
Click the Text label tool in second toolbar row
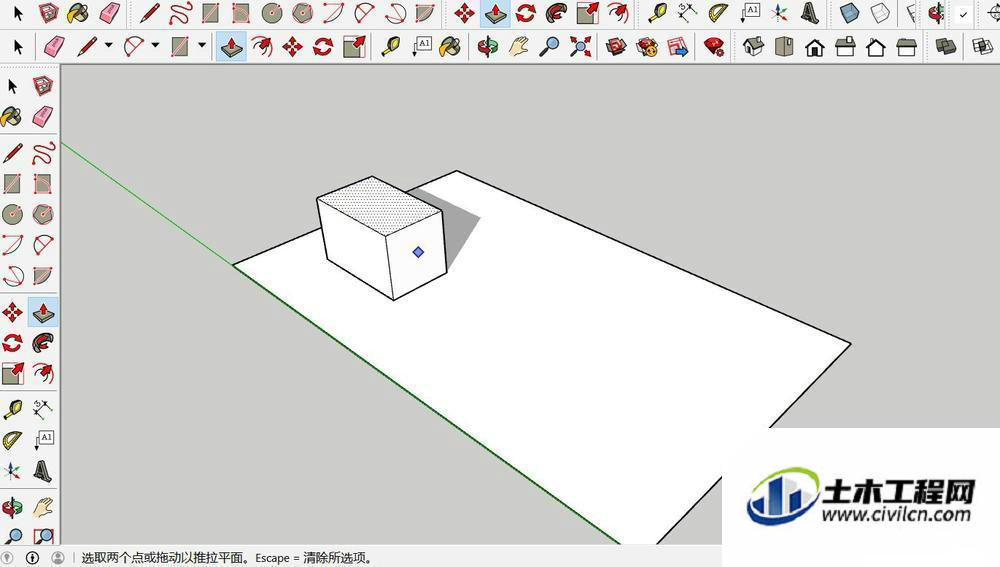pos(421,47)
